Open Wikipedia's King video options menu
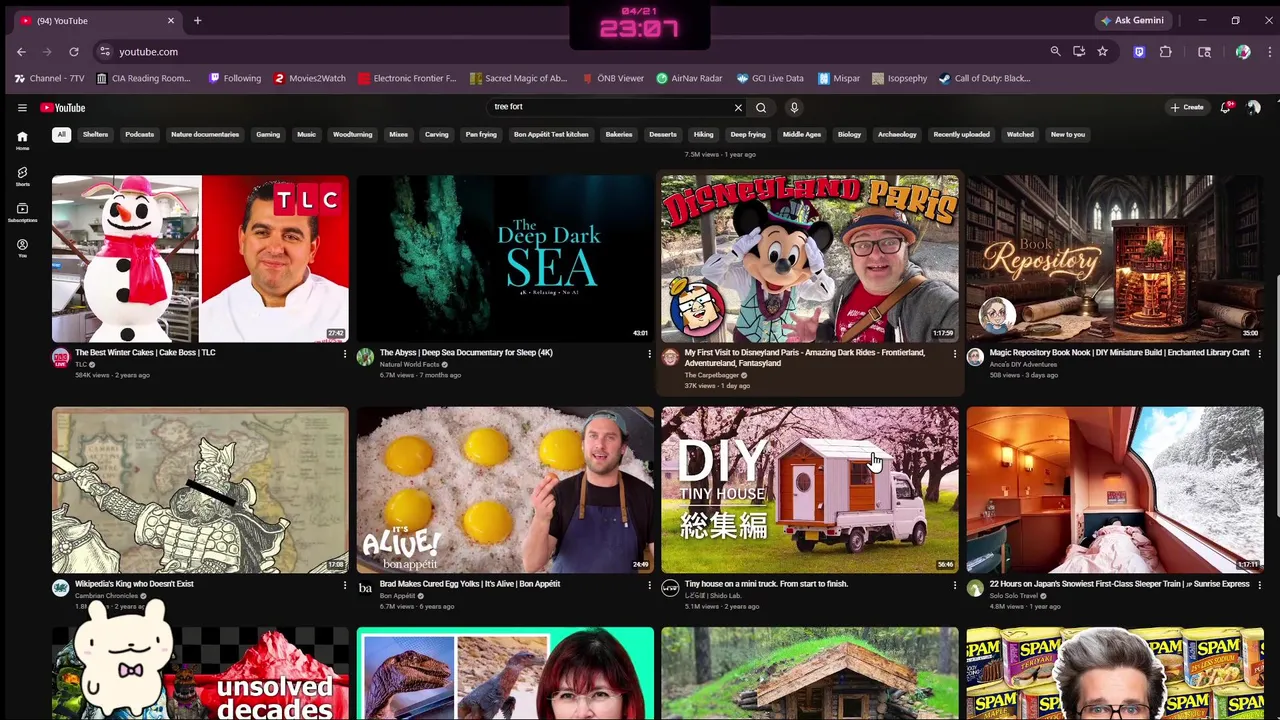 pos(345,585)
